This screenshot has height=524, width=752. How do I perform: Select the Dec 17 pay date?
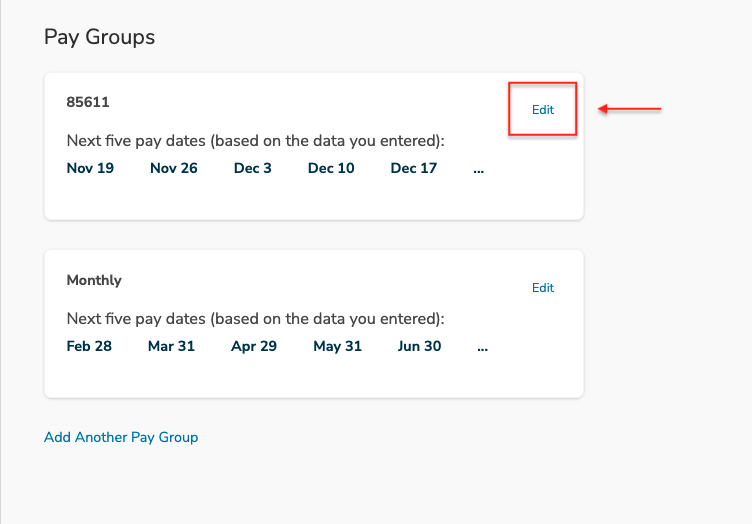414,168
